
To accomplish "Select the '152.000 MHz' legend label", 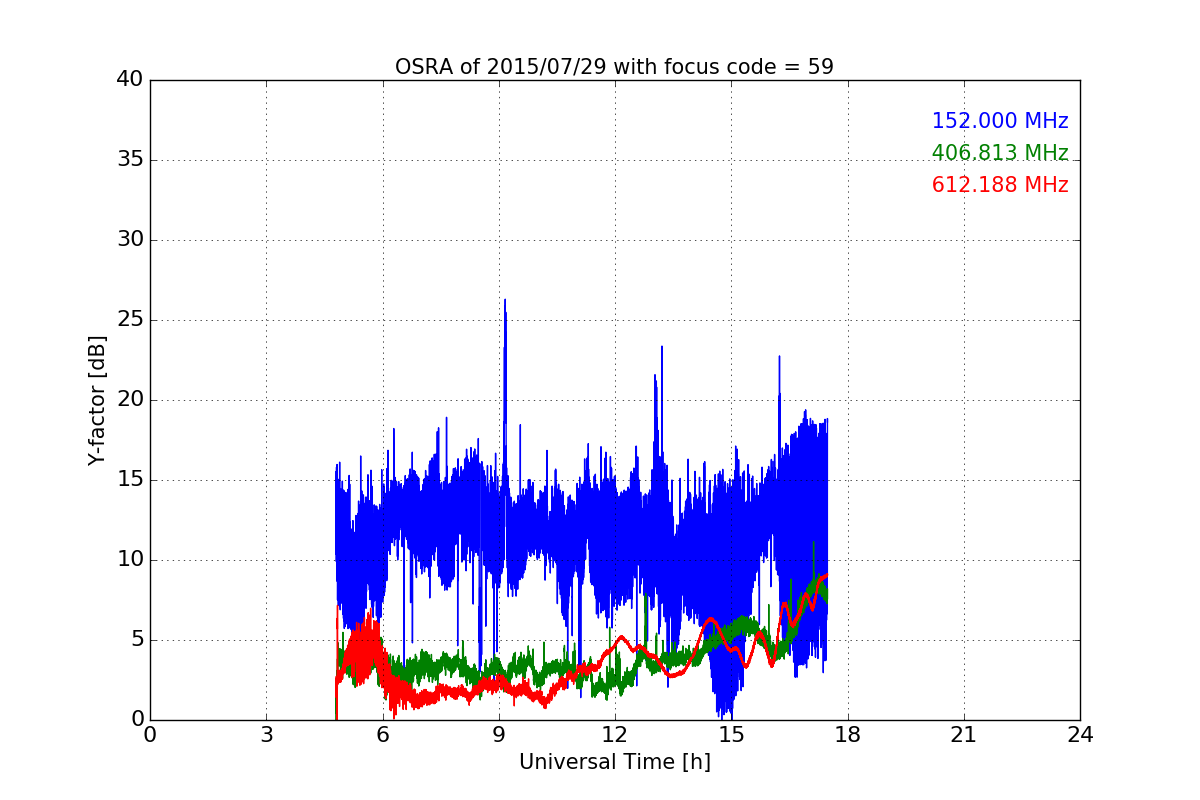I will 1000,121.
